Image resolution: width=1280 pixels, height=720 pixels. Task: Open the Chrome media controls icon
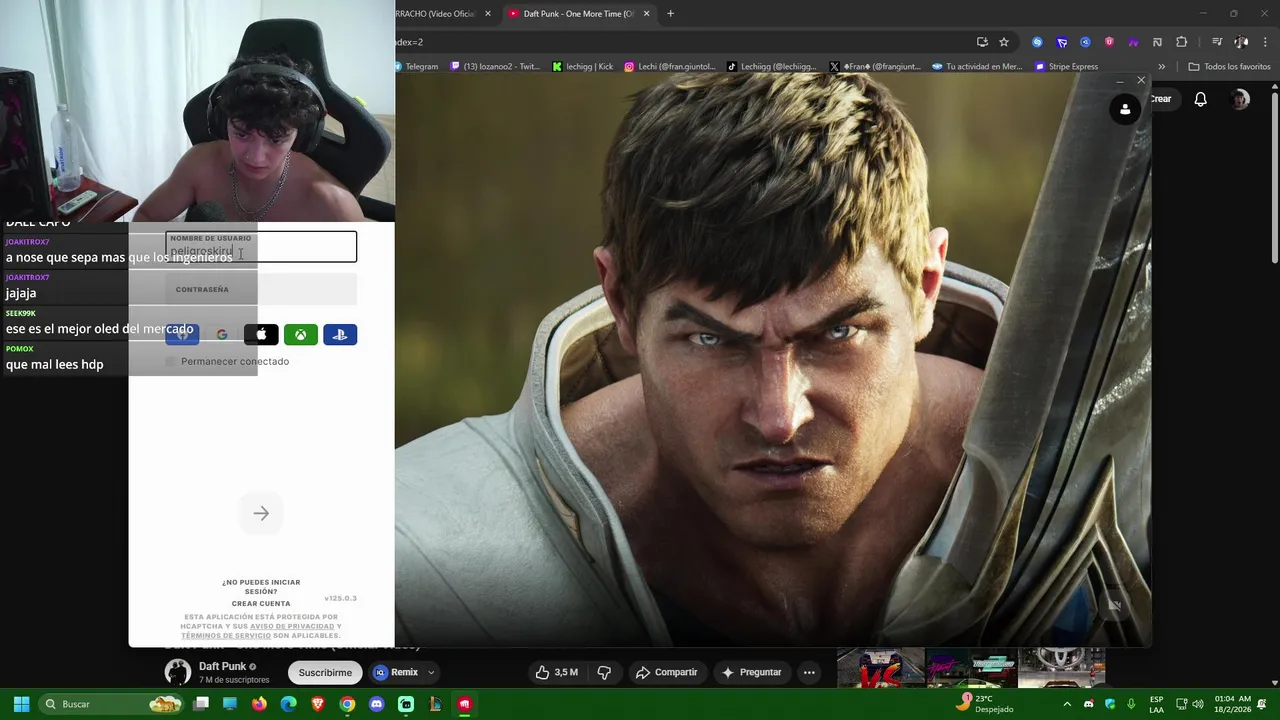coord(1217,42)
